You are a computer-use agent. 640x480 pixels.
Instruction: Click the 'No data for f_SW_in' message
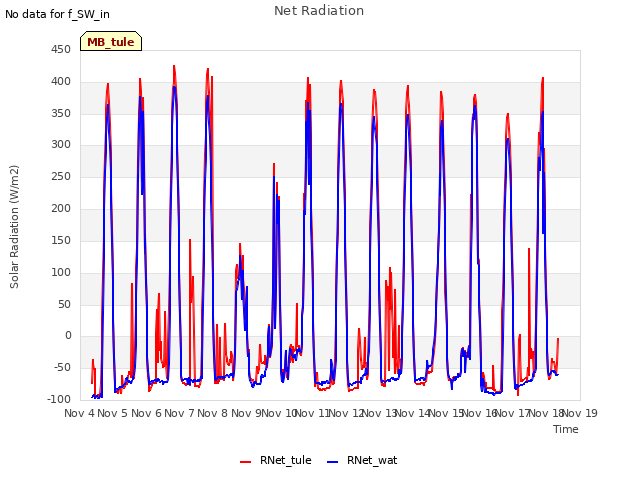[x=57, y=14]
